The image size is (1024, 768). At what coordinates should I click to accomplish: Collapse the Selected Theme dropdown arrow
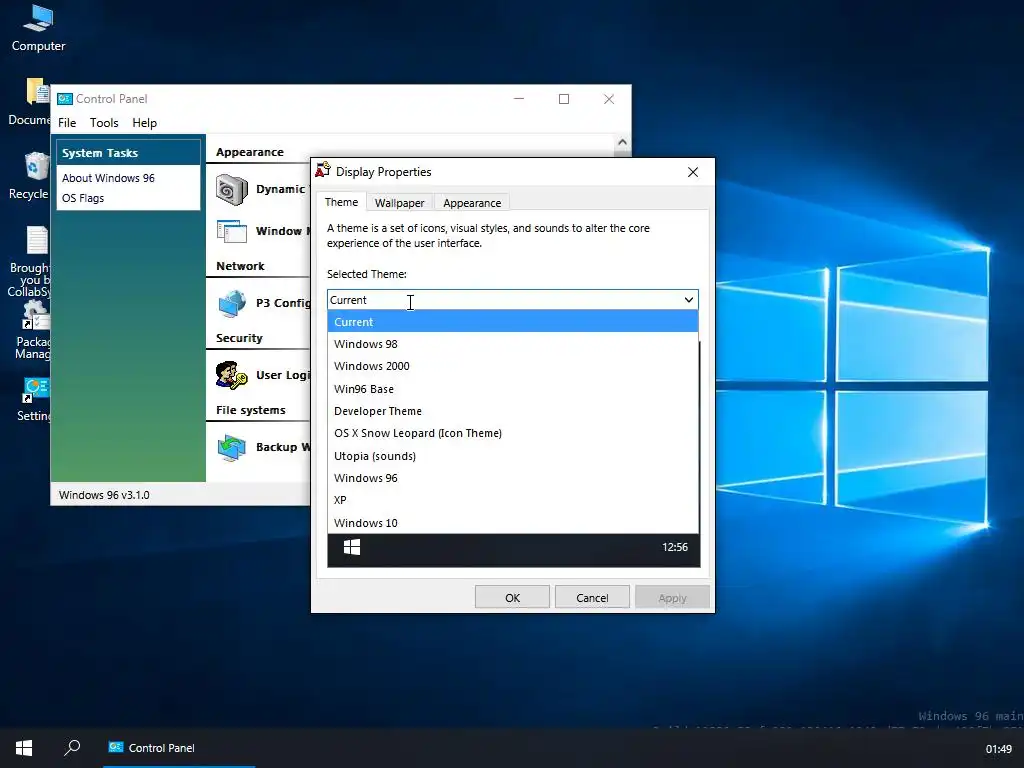688,300
